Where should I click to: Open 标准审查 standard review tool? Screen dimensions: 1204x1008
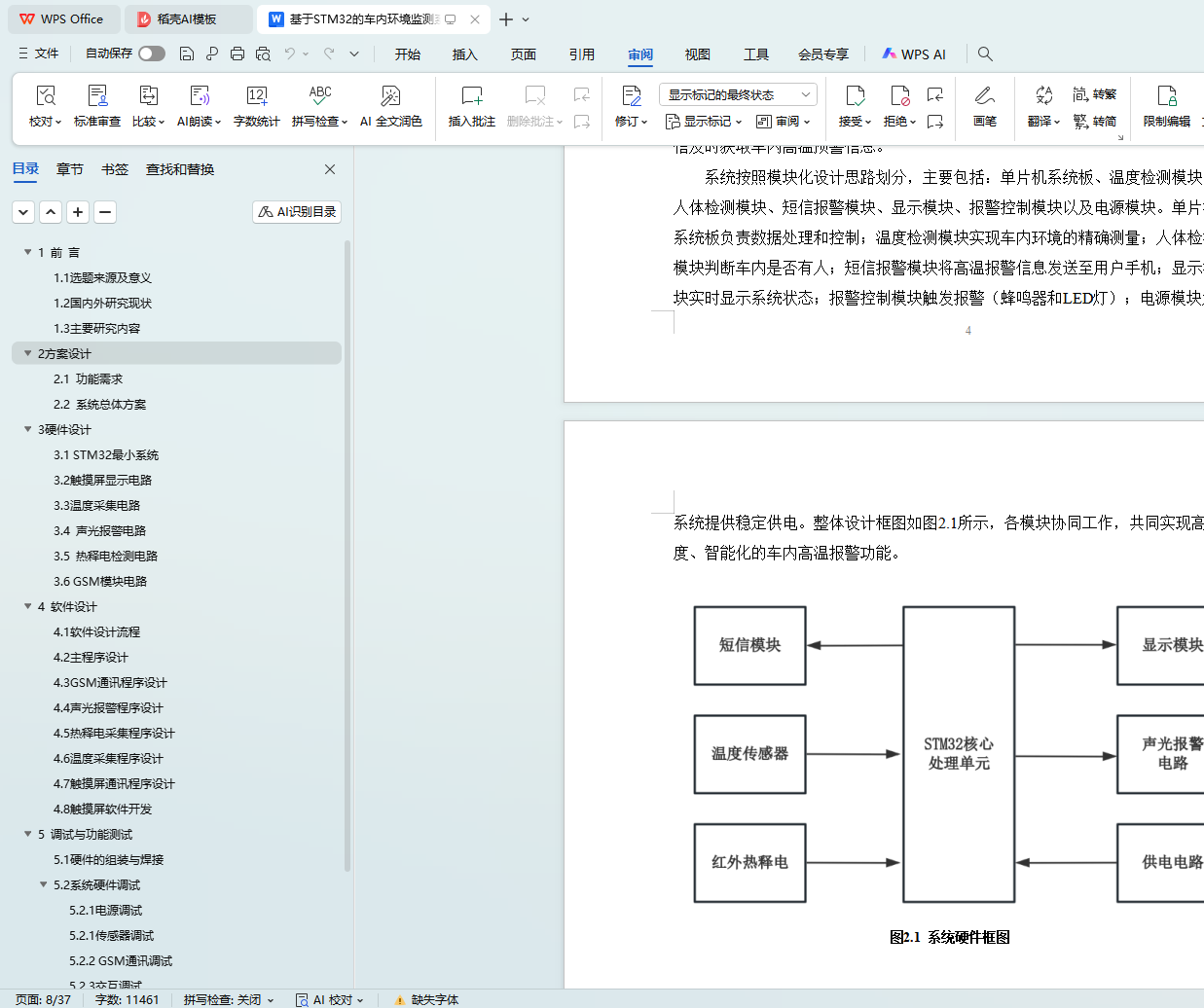point(97,96)
